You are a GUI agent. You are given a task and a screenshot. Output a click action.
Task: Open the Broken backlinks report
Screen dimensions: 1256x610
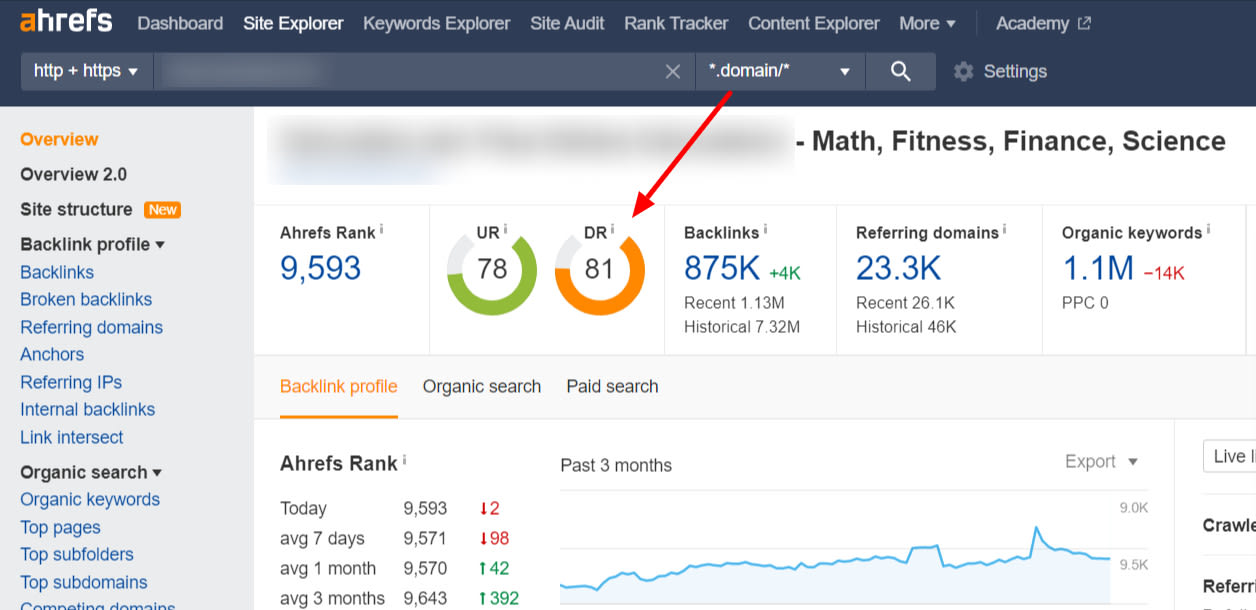[86, 299]
